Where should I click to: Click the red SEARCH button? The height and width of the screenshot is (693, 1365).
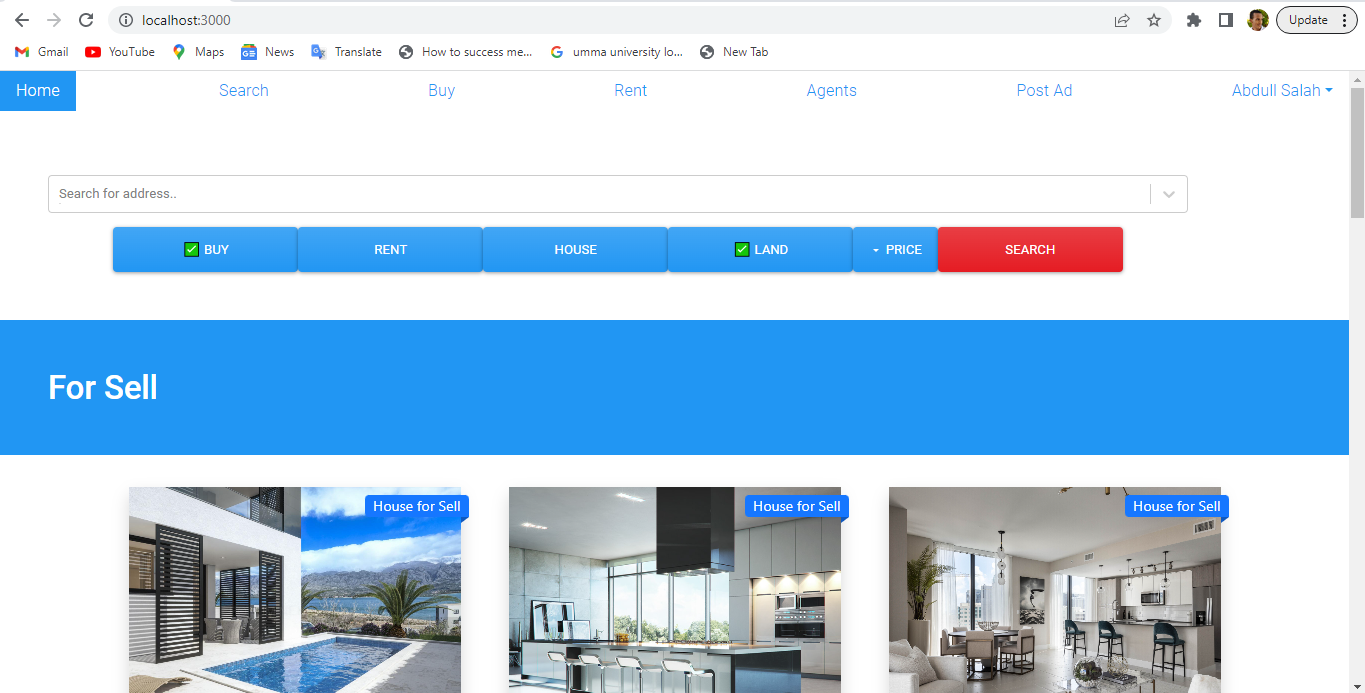point(1030,249)
